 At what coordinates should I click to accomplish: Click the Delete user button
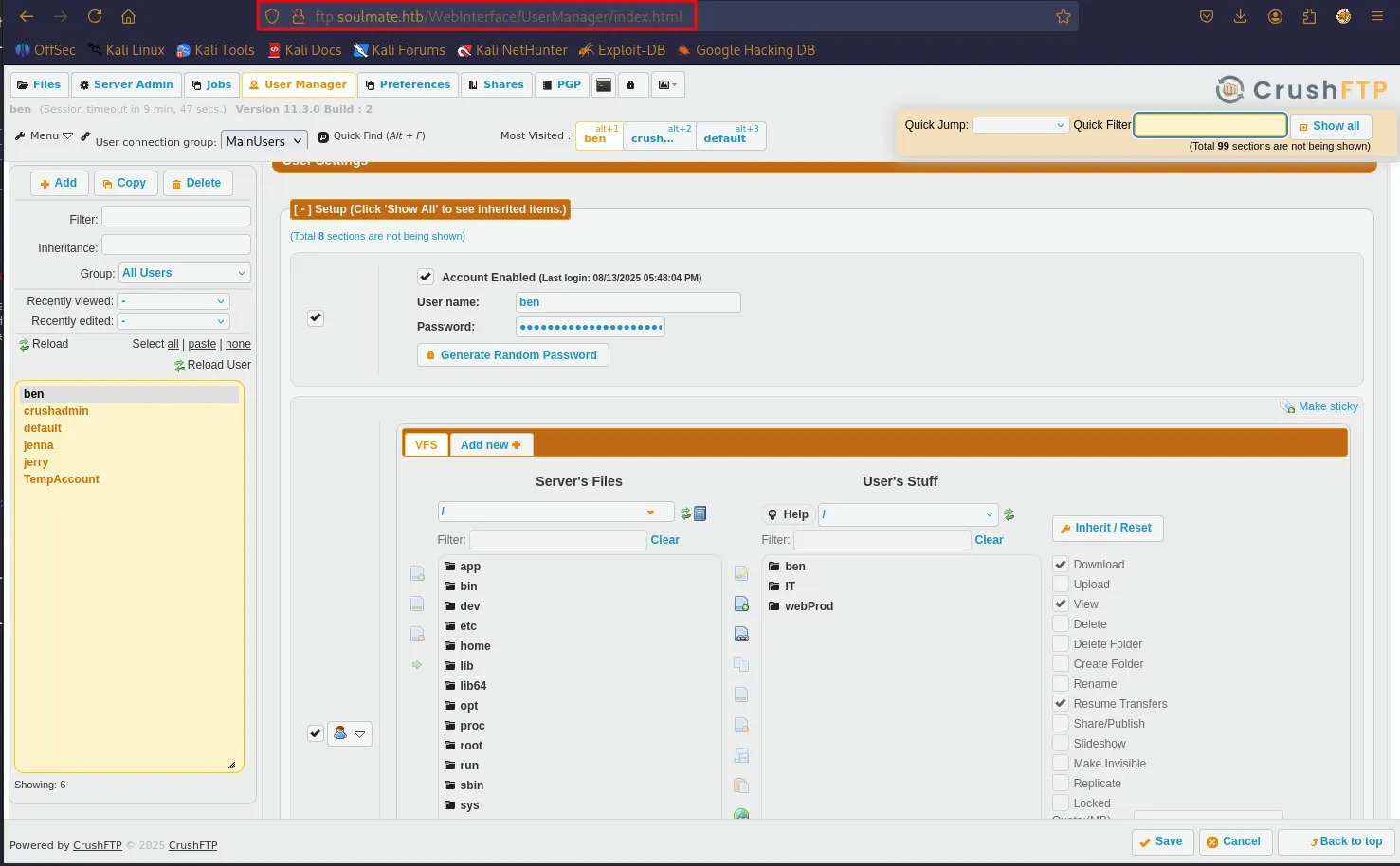[197, 183]
